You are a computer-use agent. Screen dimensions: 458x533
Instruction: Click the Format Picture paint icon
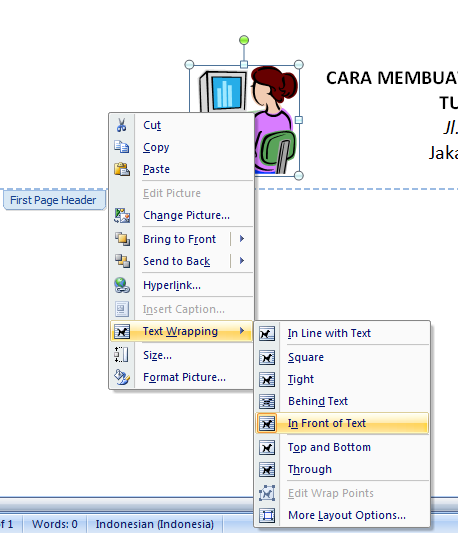pyautogui.click(x=122, y=377)
